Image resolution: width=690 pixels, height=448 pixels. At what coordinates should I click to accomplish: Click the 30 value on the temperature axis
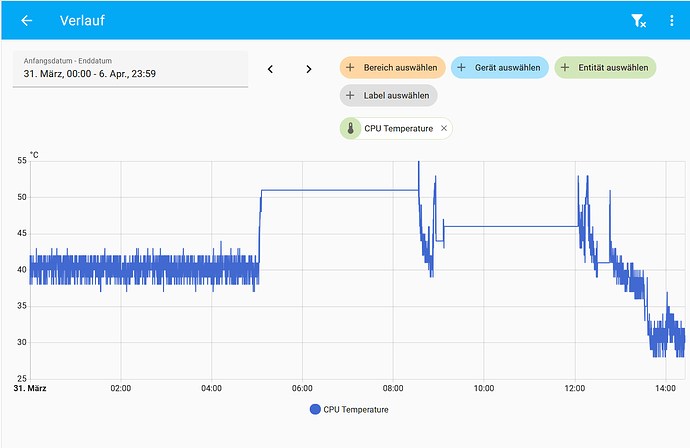click(22, 342)
